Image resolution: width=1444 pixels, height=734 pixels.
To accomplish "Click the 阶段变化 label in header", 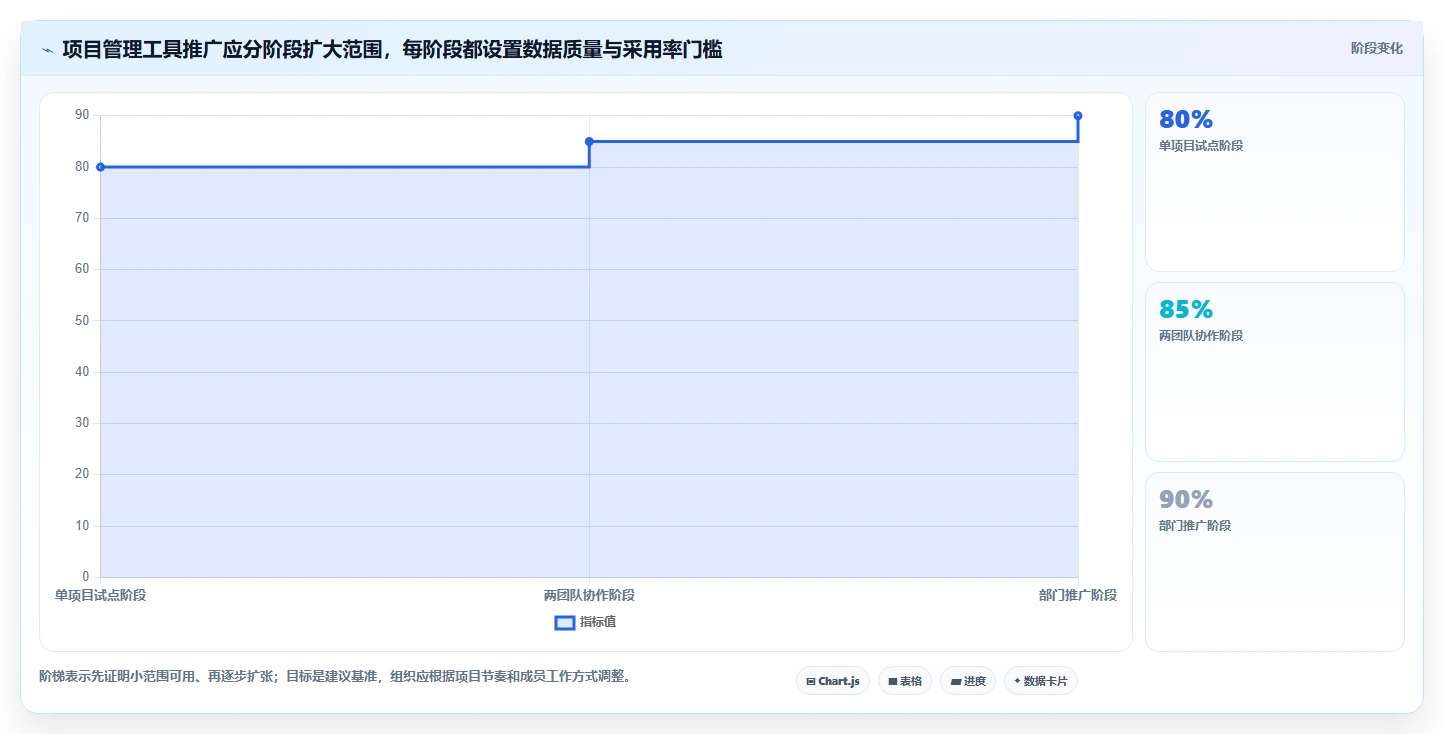I will coord(1377,48).
